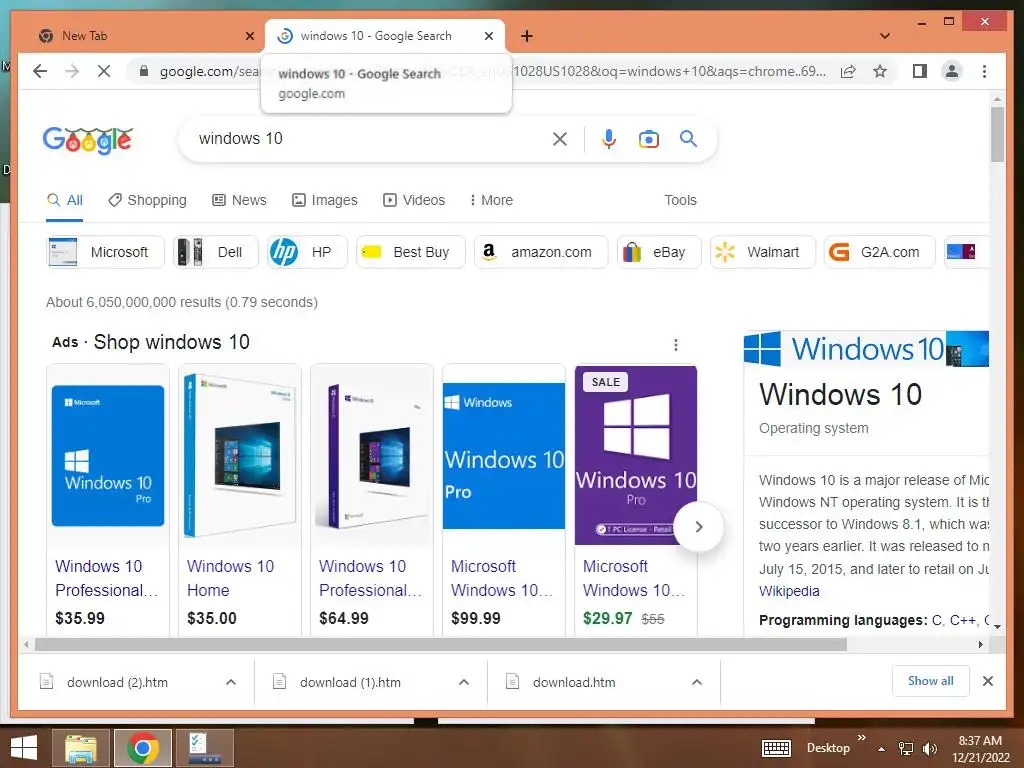Open the touch keyboard from taskbar
This screenshot has width=1024, height=768.
(776, 748)
